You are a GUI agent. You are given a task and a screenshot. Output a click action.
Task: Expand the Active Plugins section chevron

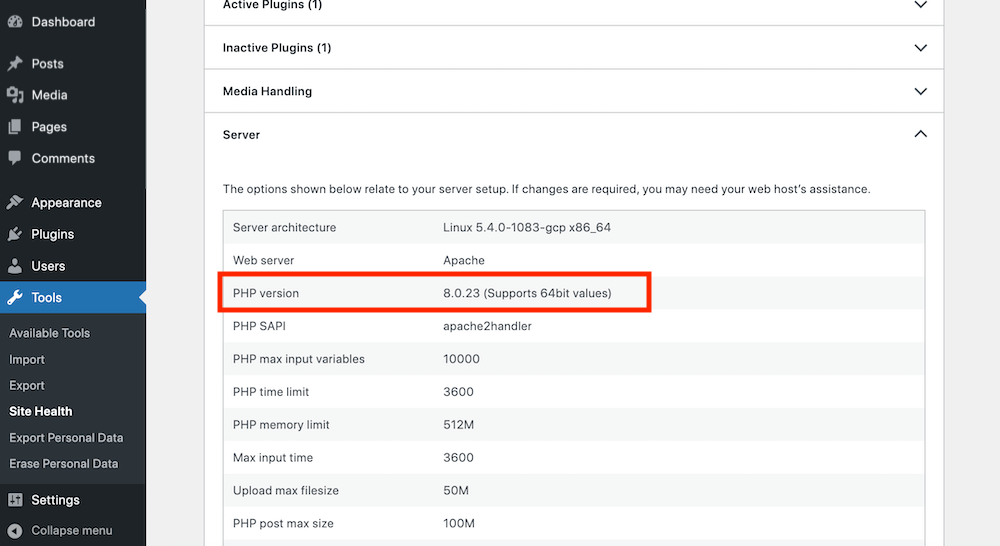(920, 4)
